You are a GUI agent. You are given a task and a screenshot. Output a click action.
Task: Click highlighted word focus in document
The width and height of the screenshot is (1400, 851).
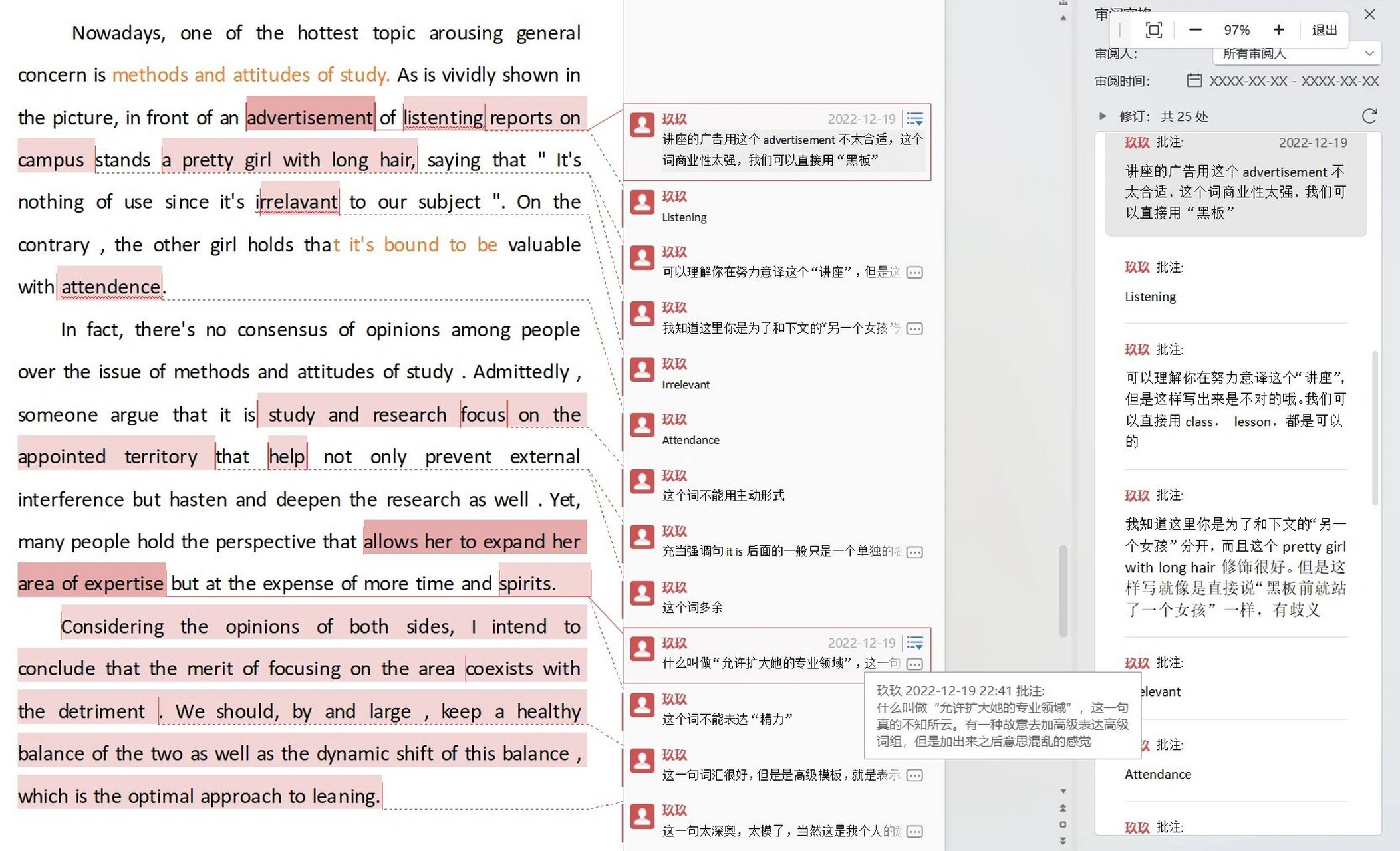484,414
